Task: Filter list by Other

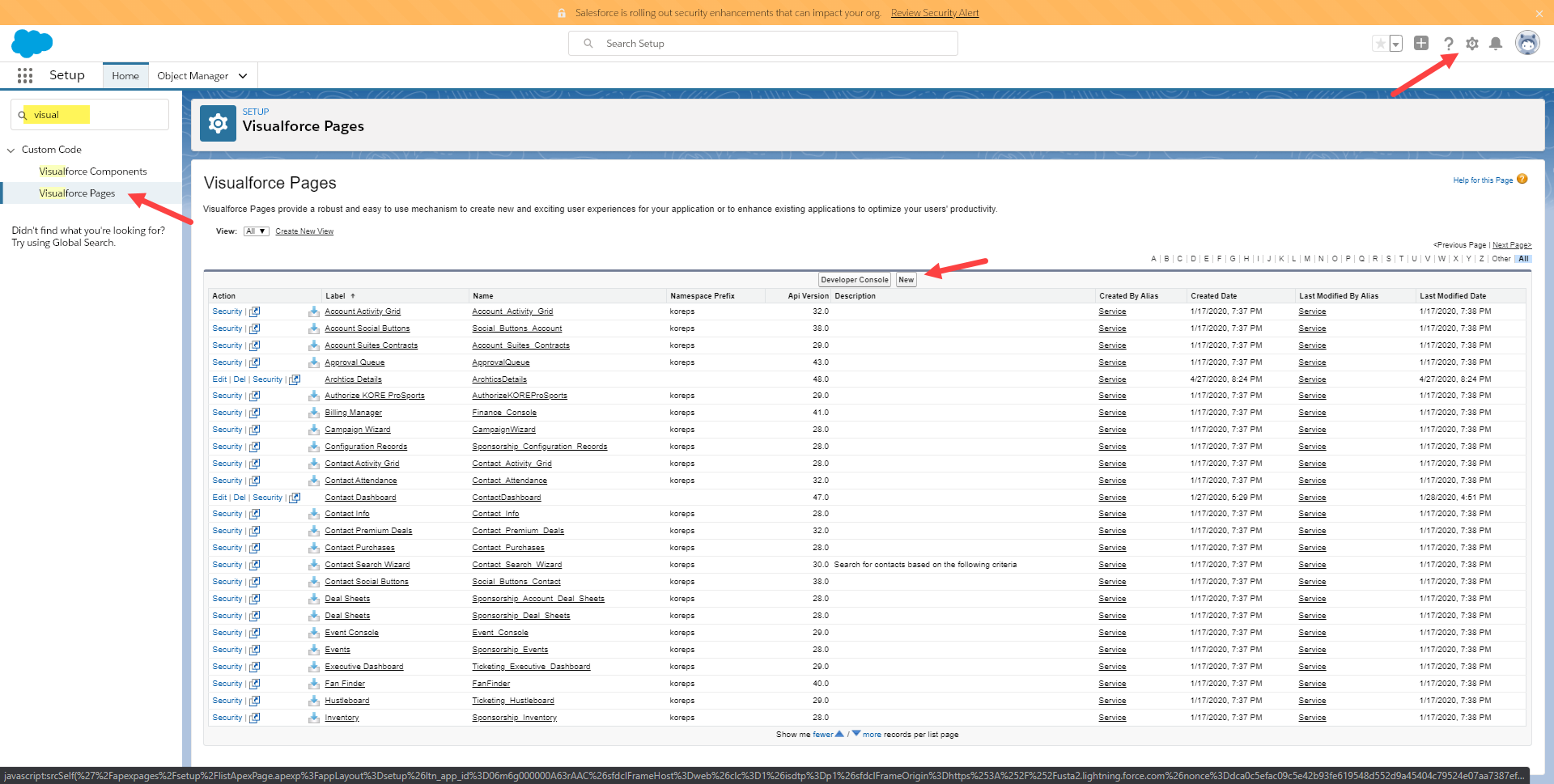Action: point(1501,259)
